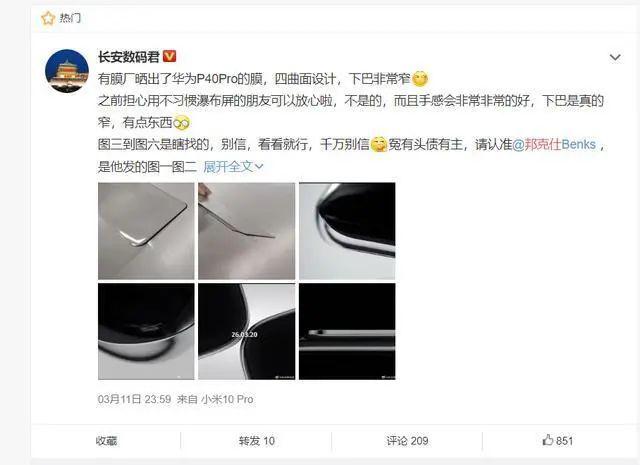Click the 小米10 Pro source link

click(227, 399)
